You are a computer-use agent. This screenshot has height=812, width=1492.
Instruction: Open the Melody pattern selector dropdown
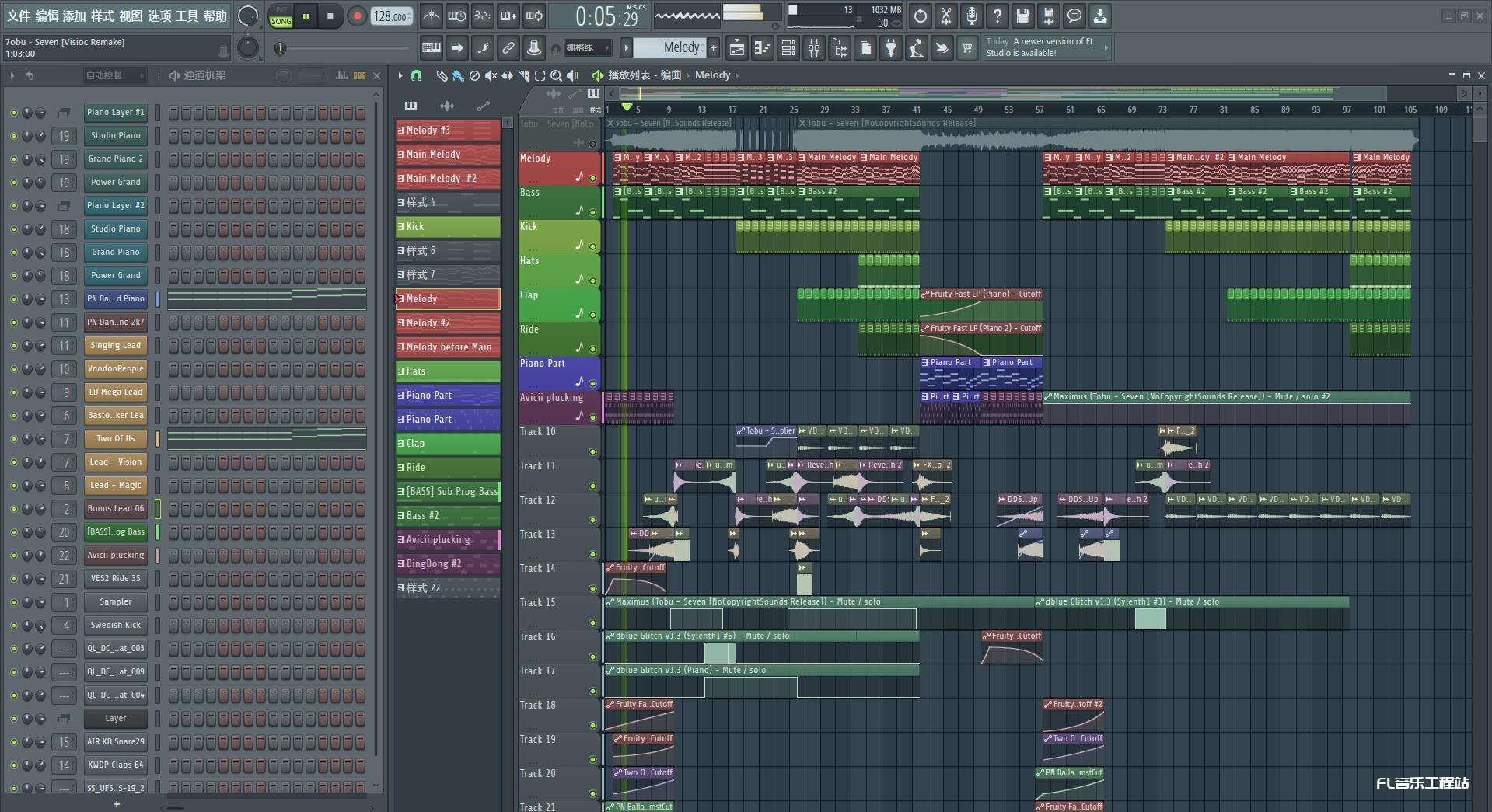pyautogui.click(x=669, y=48)
